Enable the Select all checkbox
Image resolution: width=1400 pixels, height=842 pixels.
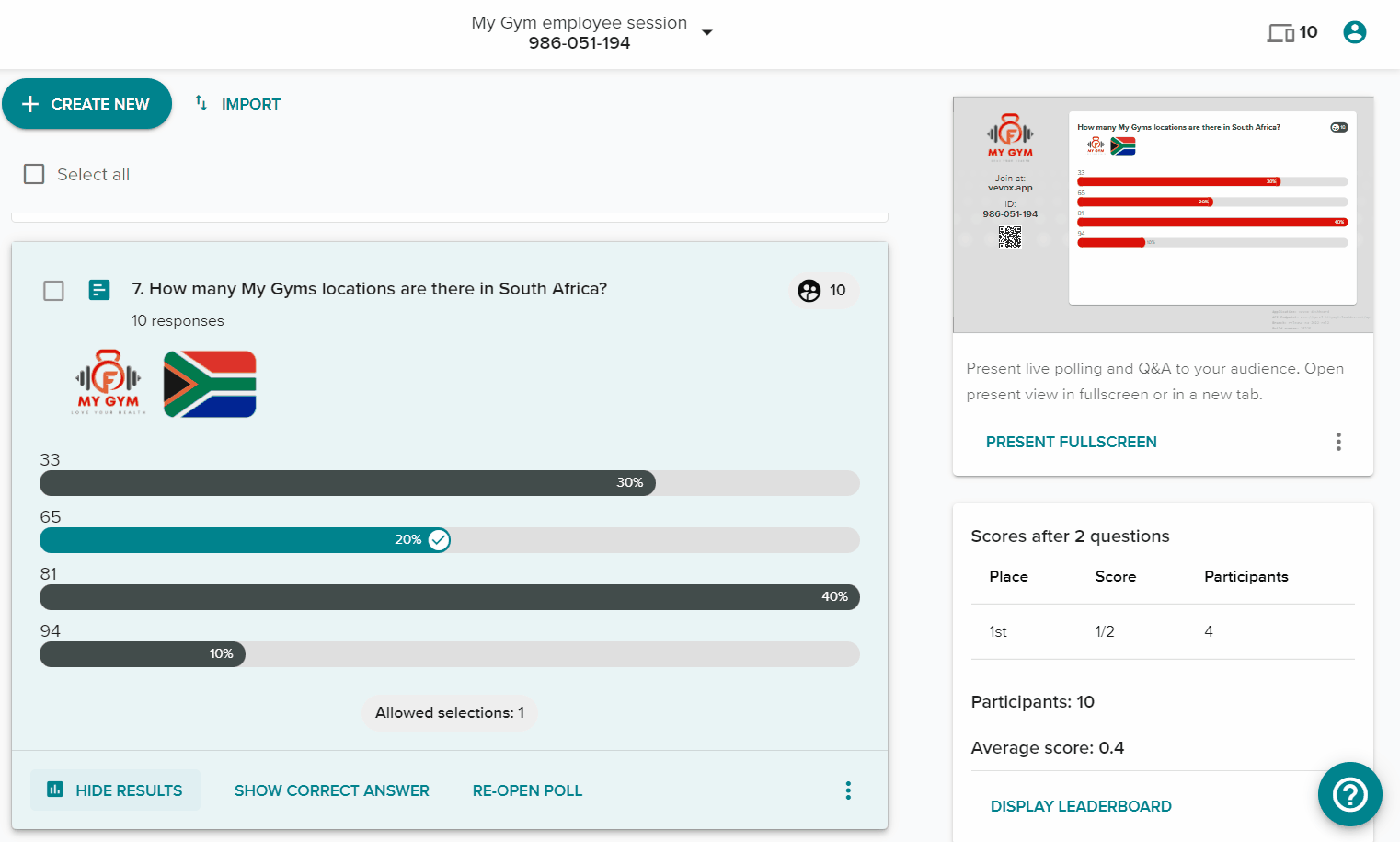(34, 174)
